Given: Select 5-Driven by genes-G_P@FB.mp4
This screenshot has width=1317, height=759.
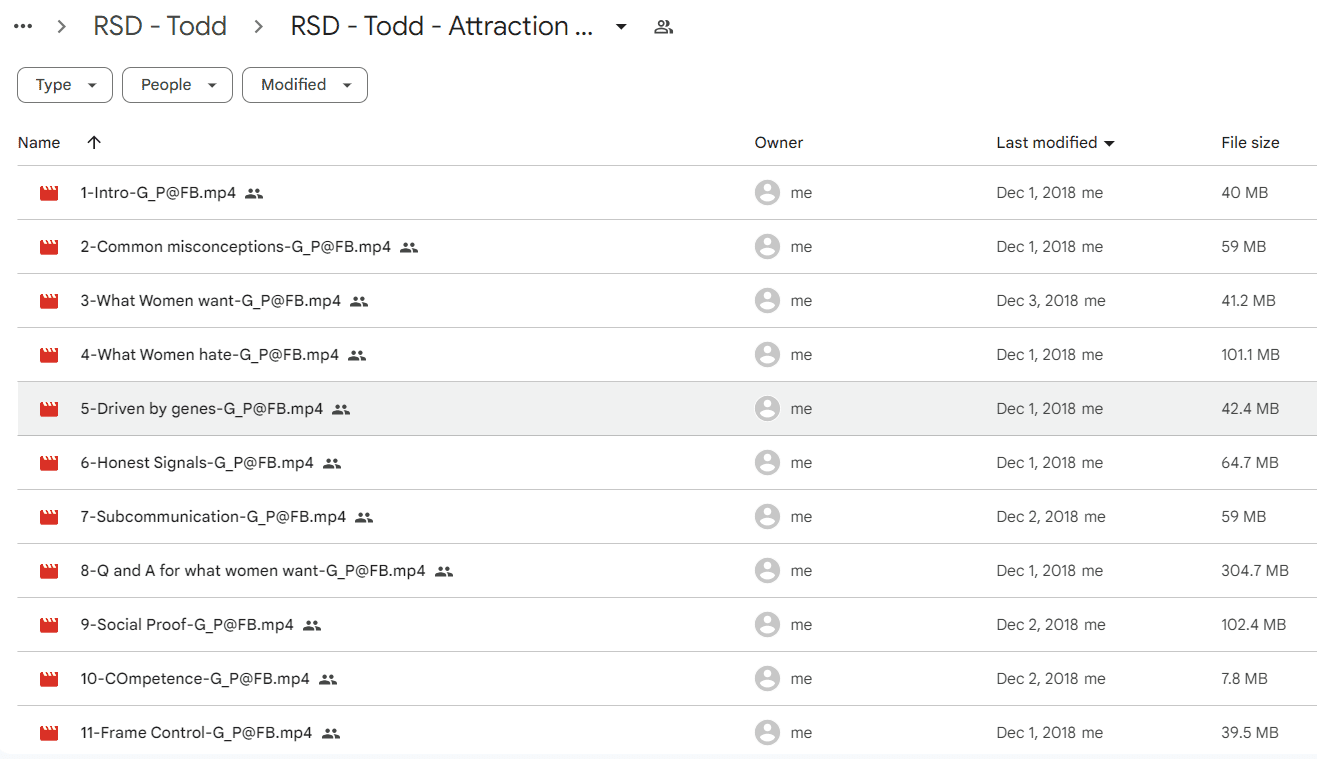Looking at the screenshot, I should [201, 409].
